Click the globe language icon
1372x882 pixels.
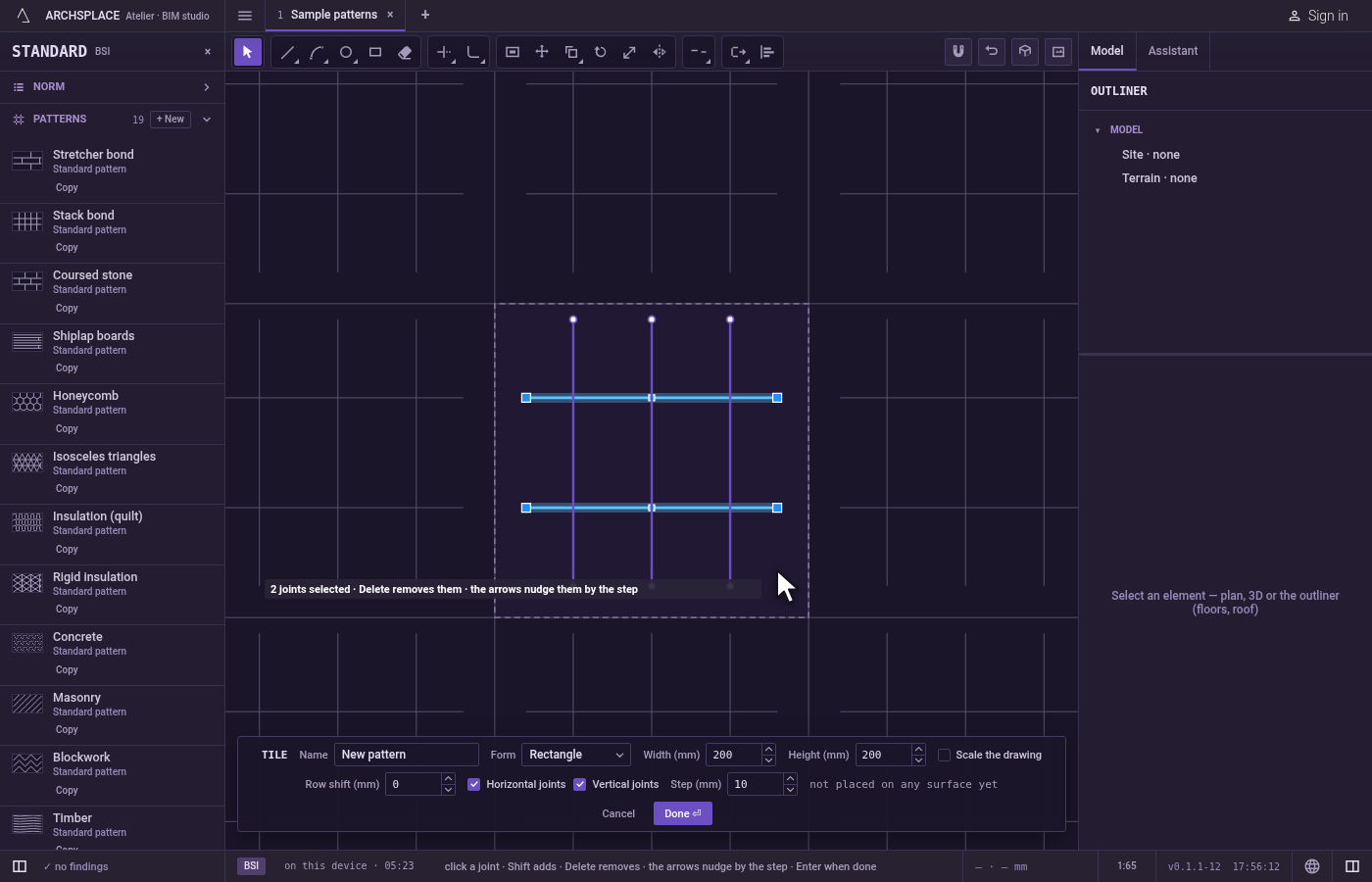click(1312, 866)
